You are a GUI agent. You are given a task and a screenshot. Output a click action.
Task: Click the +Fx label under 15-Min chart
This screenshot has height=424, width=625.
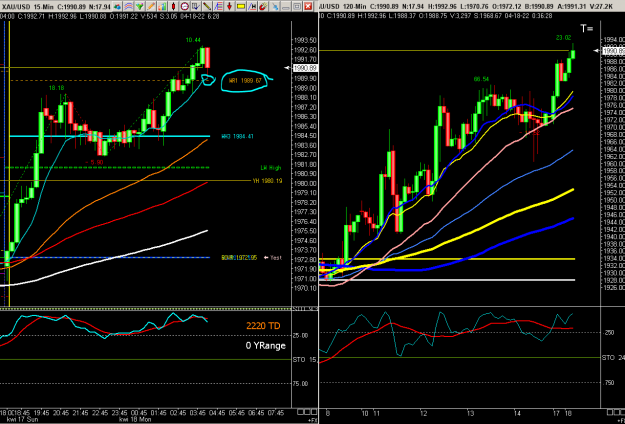(311, 420)
